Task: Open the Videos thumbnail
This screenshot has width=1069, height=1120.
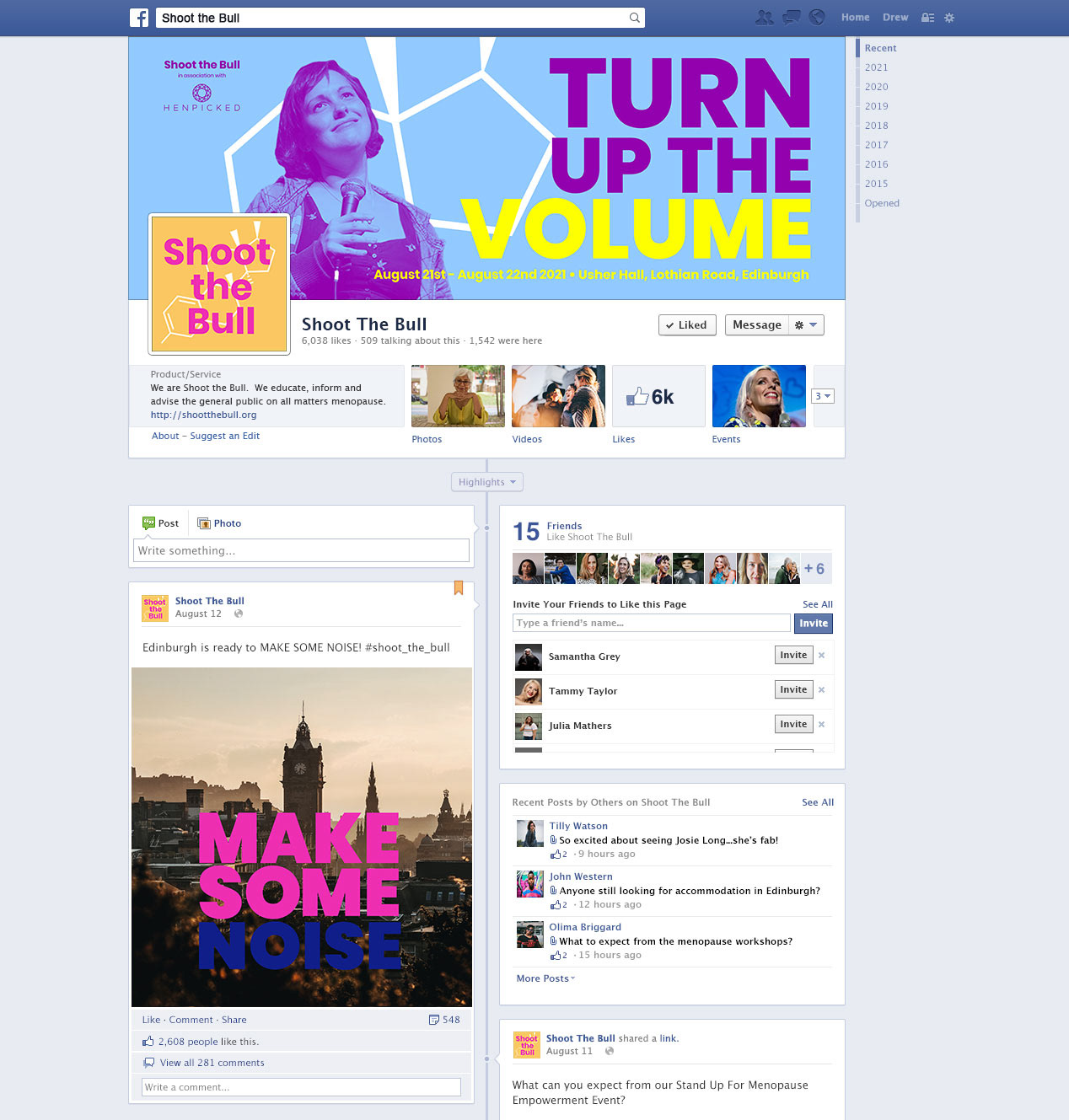Action: [558, 396]
